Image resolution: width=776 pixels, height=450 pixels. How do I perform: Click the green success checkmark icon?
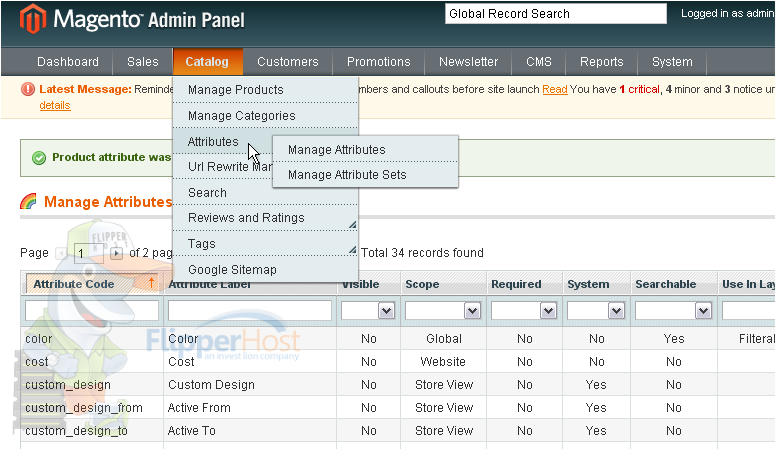(39, 158)
